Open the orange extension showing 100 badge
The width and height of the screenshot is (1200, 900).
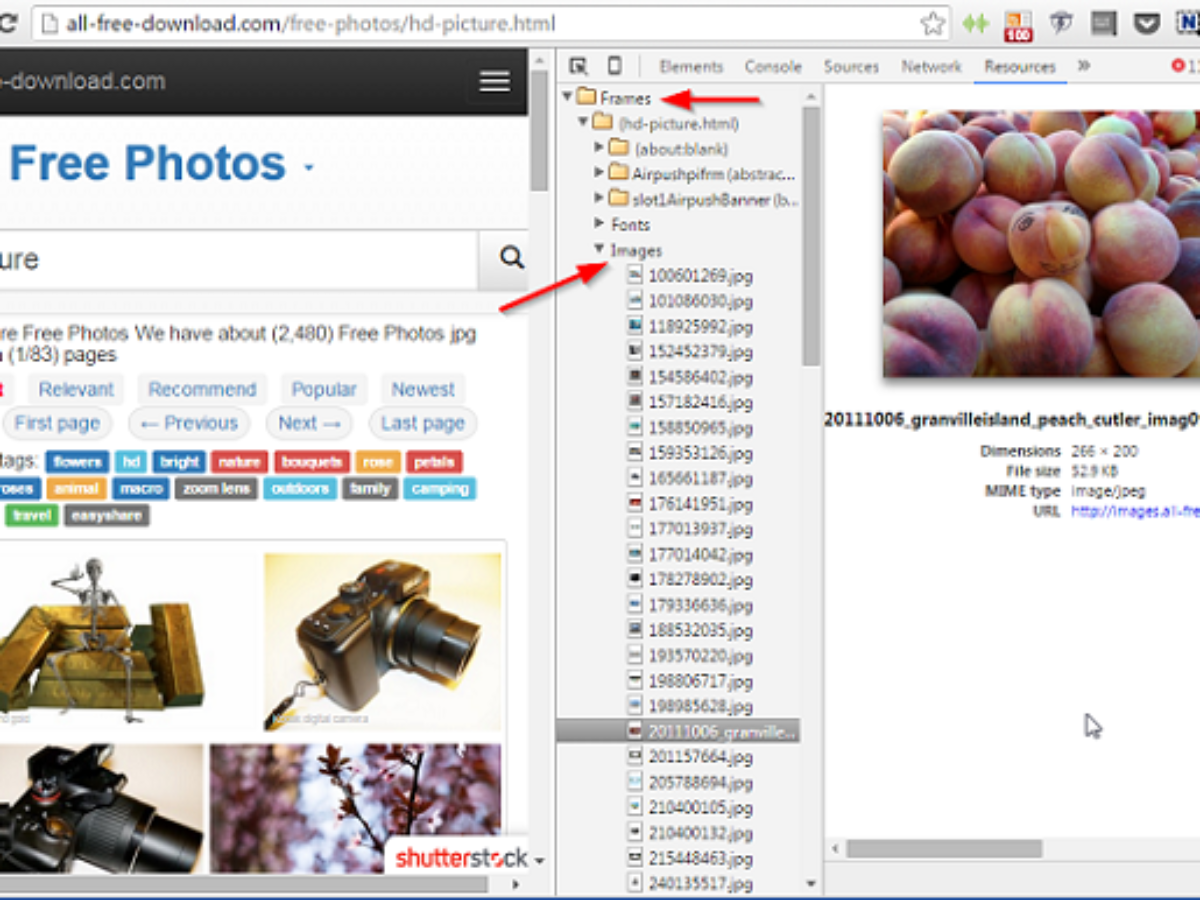1018,26
